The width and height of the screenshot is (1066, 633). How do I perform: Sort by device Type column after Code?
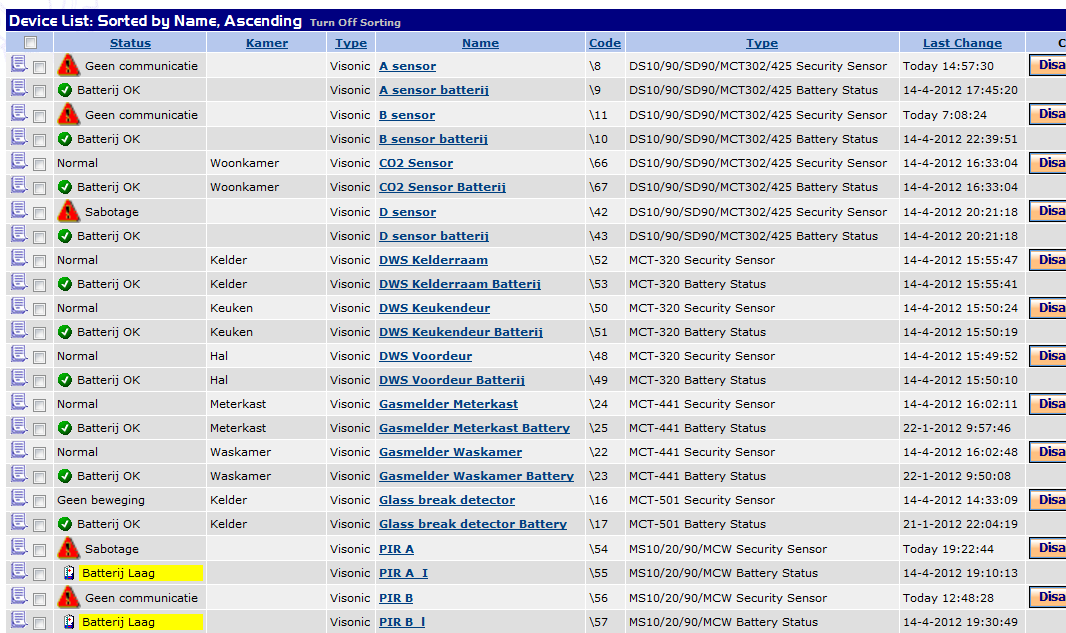pos(761,43)
